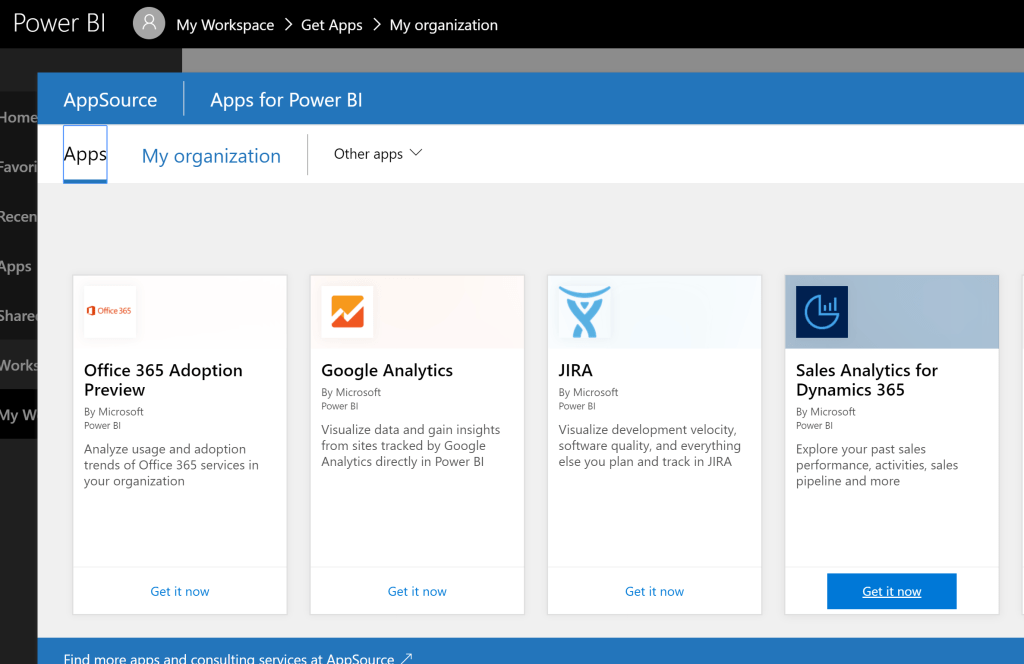
Task: Expand the Other apps dropdown
Action: [x=378, y=154]
